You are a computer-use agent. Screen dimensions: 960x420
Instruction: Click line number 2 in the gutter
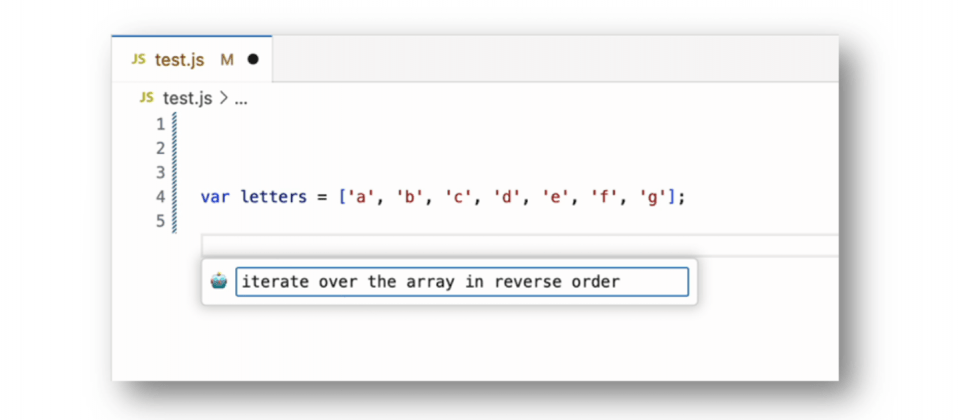[160, 149]
